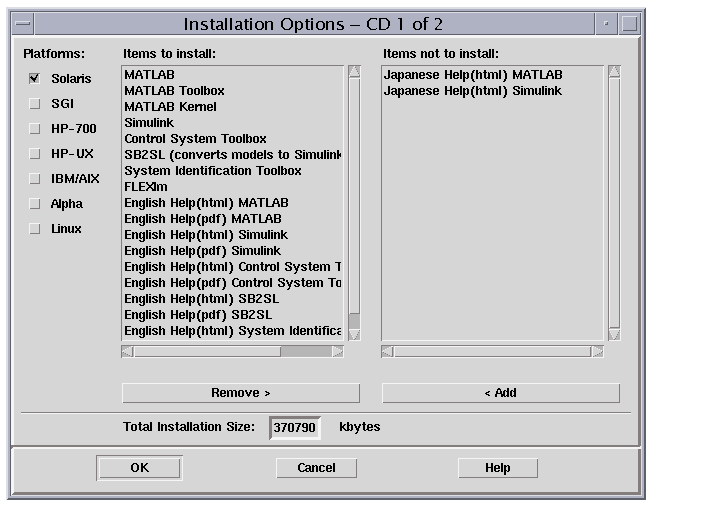Screen dimensions: 722x510
Task: Click left arrow of Items not to install horizontal scrollbar
Action: point(387,352)
